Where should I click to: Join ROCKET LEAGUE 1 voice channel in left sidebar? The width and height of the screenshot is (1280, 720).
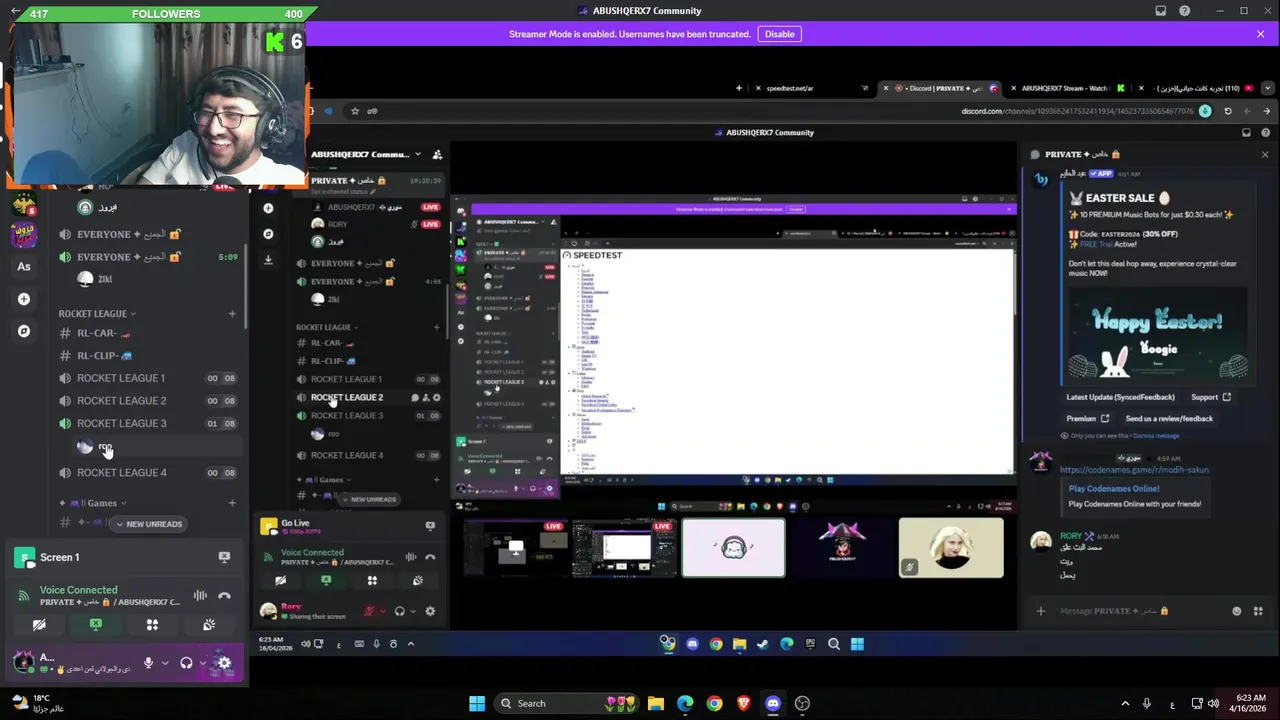tap(148, 378)
